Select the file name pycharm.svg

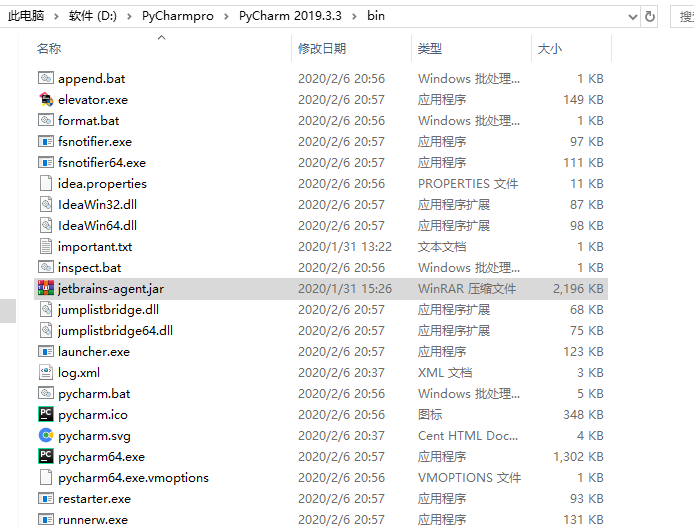click(x=94, y=436)
